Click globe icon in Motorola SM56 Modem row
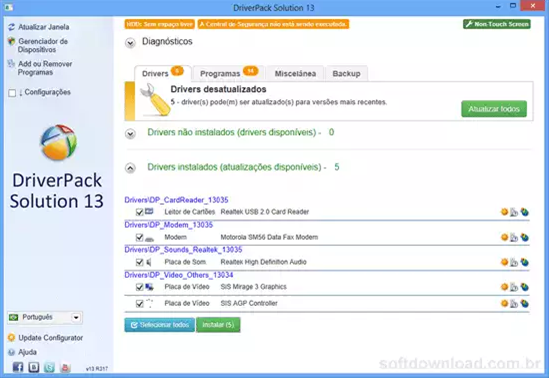Screen dimensions: 549x378 (x=524, y=238)
